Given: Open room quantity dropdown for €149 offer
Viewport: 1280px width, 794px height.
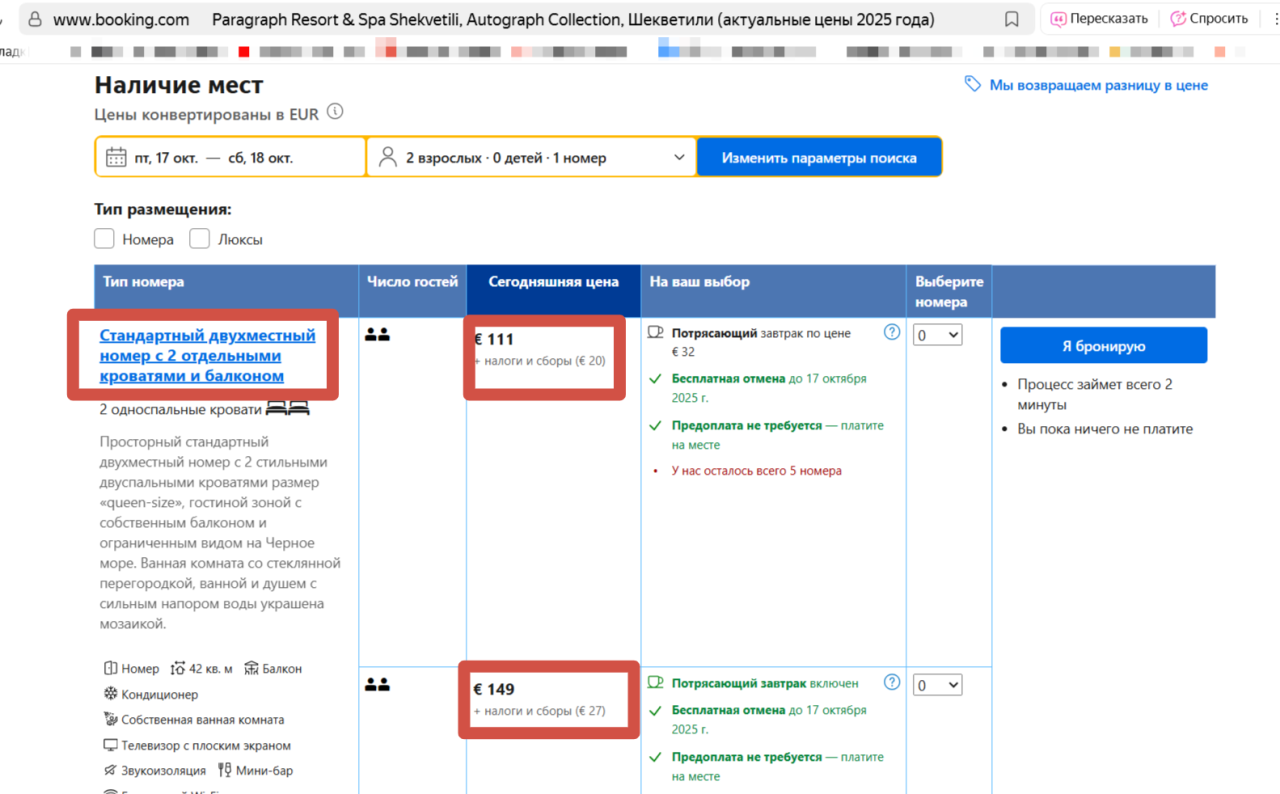Looking at the screenshot, I should click(x=938, y=685).
